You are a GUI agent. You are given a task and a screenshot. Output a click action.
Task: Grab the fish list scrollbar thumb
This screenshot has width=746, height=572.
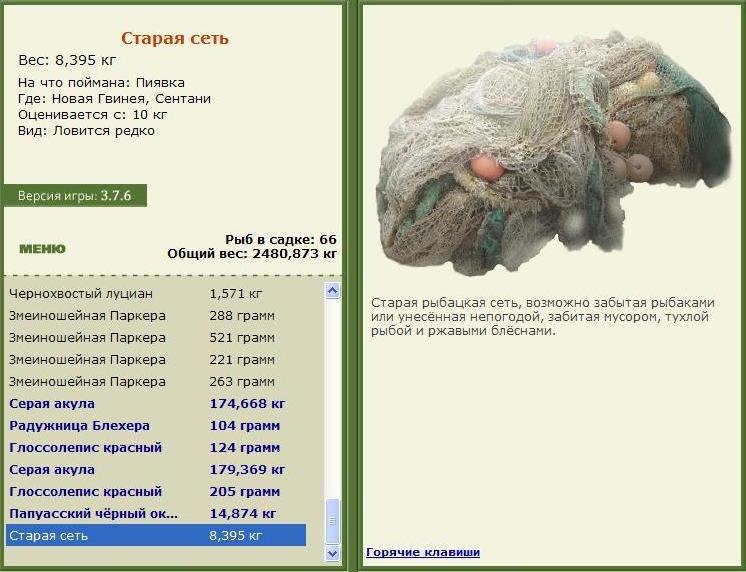tap(333, 521)
